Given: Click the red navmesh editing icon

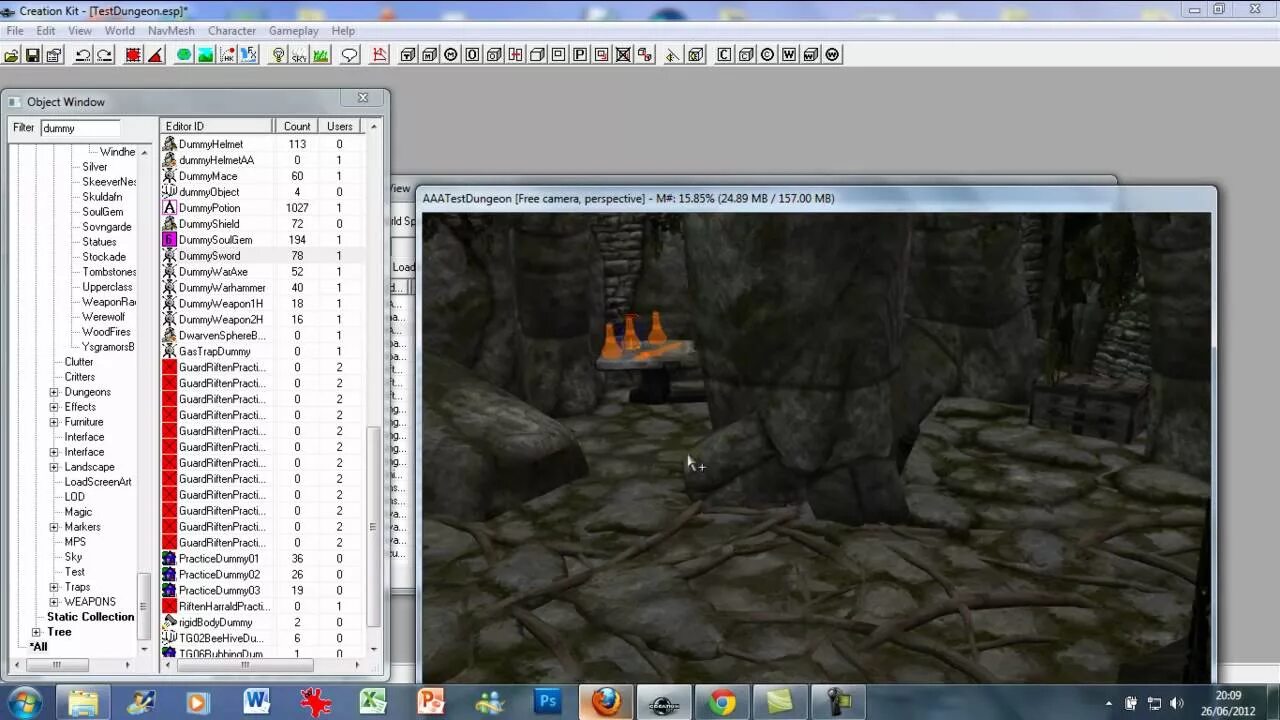Looking at the screenshot, I should pyautogui.click(x=379, y=55).
